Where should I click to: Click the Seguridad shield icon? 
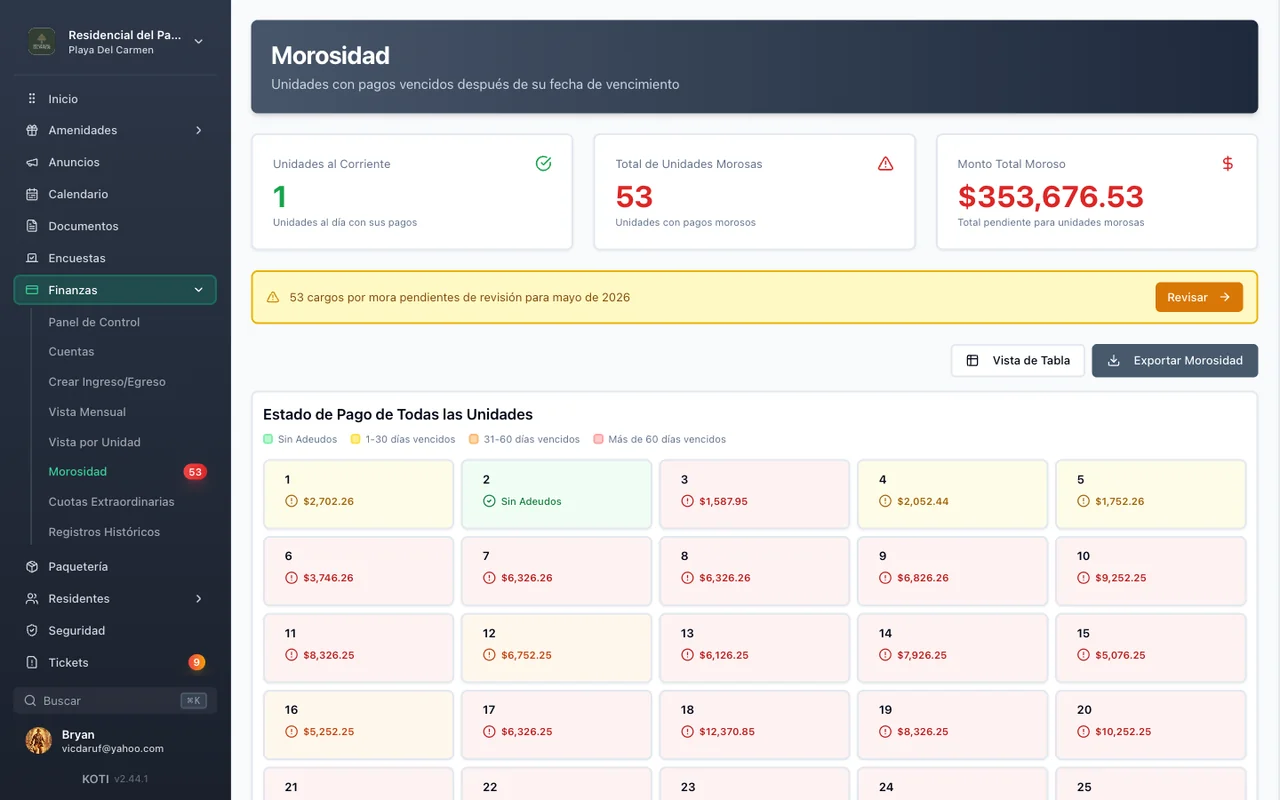[32, 631]
